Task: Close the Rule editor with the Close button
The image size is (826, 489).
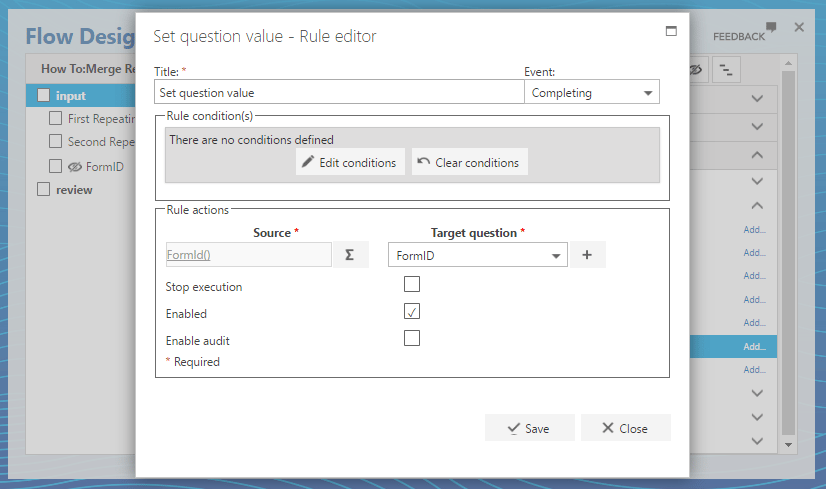Action: [625, 428]
